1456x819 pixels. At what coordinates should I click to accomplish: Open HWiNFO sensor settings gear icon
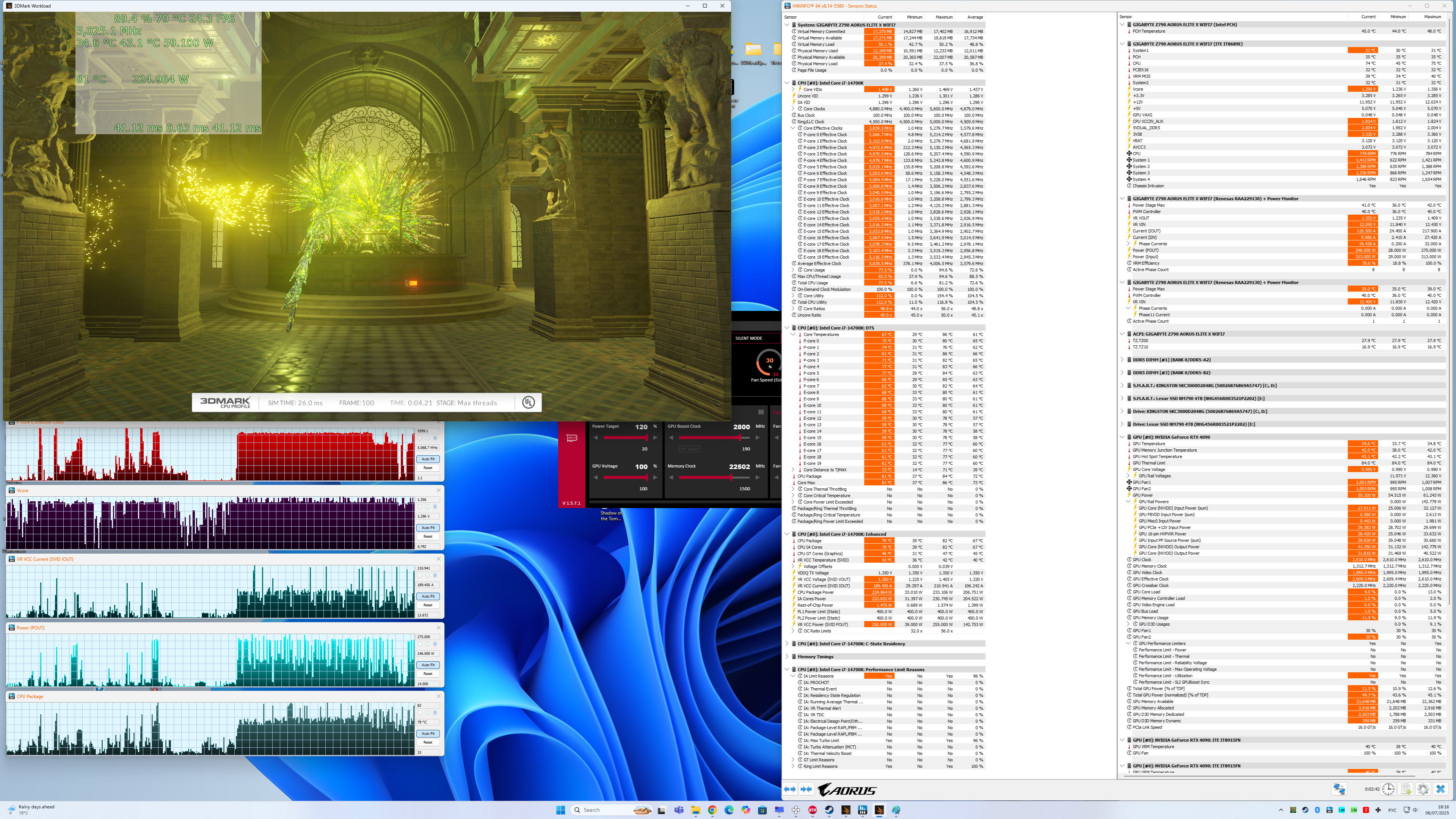point(1423,789)
